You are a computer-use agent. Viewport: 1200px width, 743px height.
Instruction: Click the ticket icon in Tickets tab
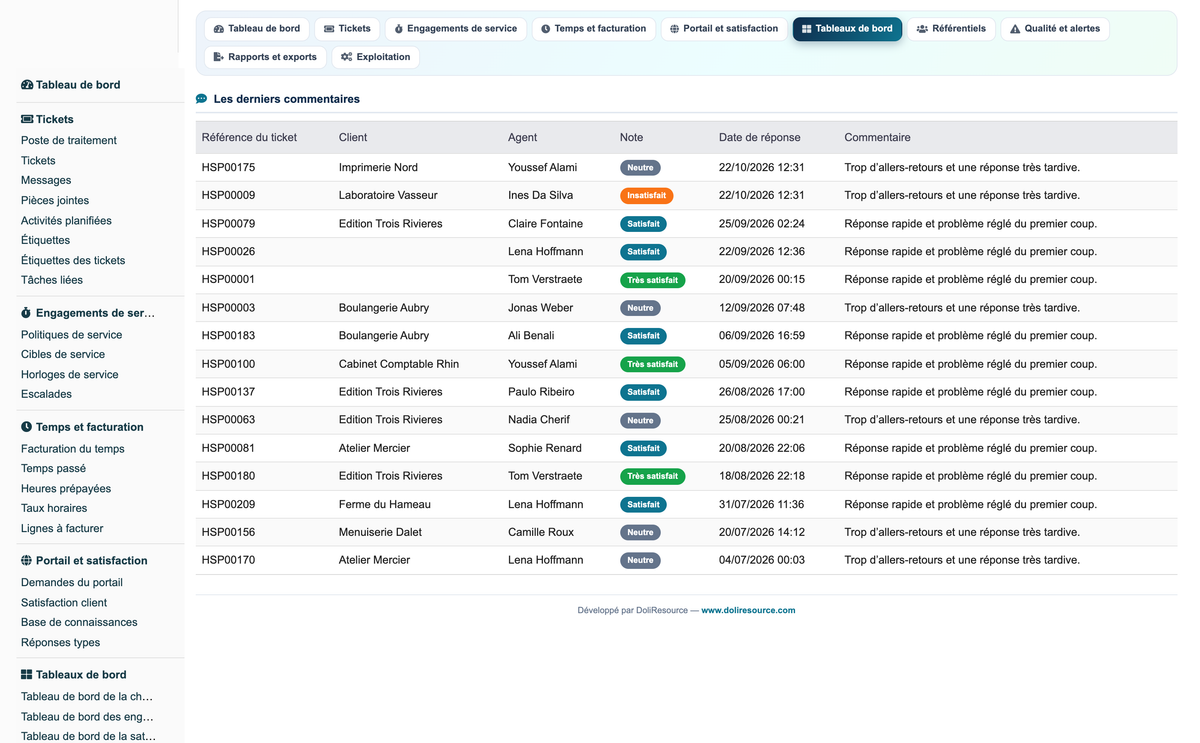(x=329, y=29)
